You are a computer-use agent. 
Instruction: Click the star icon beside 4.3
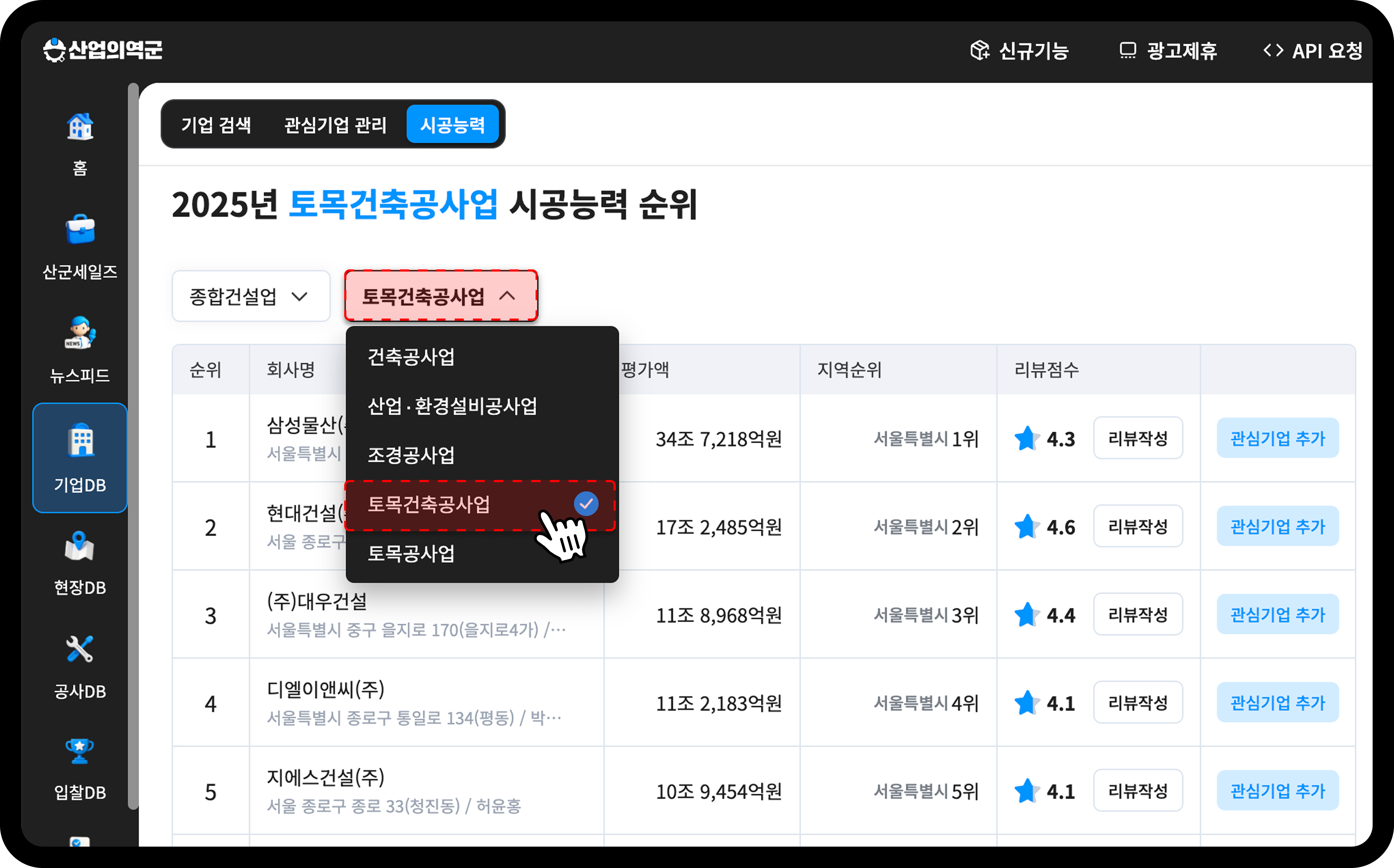[x=1027, y=439]
